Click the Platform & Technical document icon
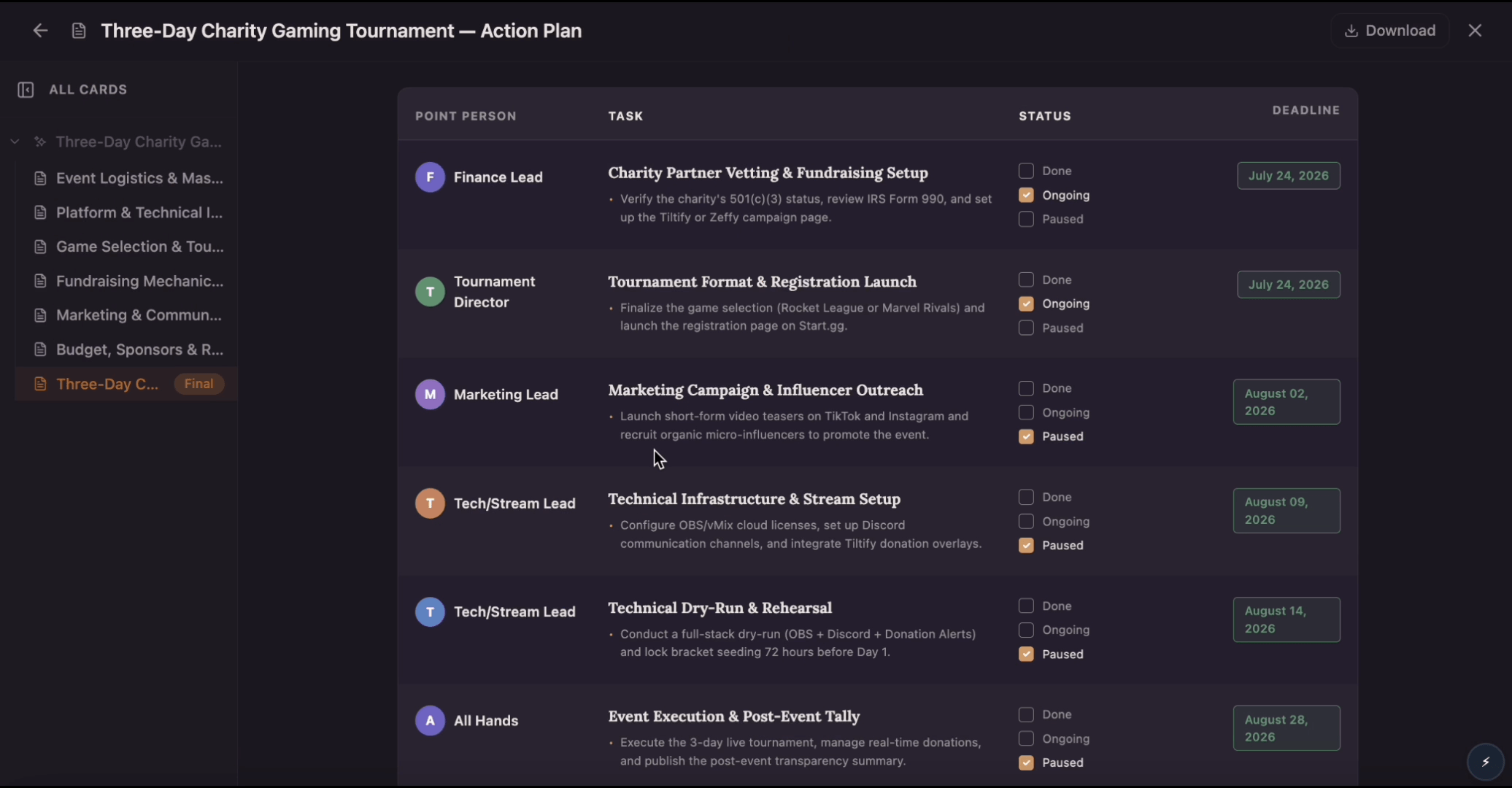This screenshot has height=788, width=1512. pyautogui.click(x=40, y=212)
